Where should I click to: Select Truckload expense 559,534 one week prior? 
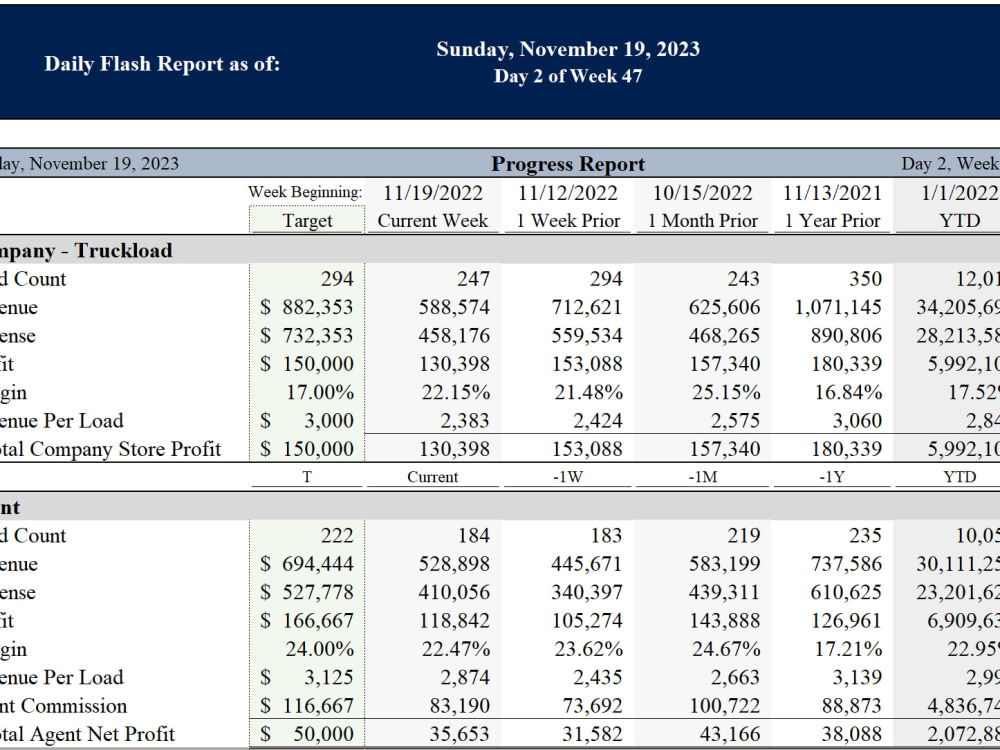pos(587,335)
